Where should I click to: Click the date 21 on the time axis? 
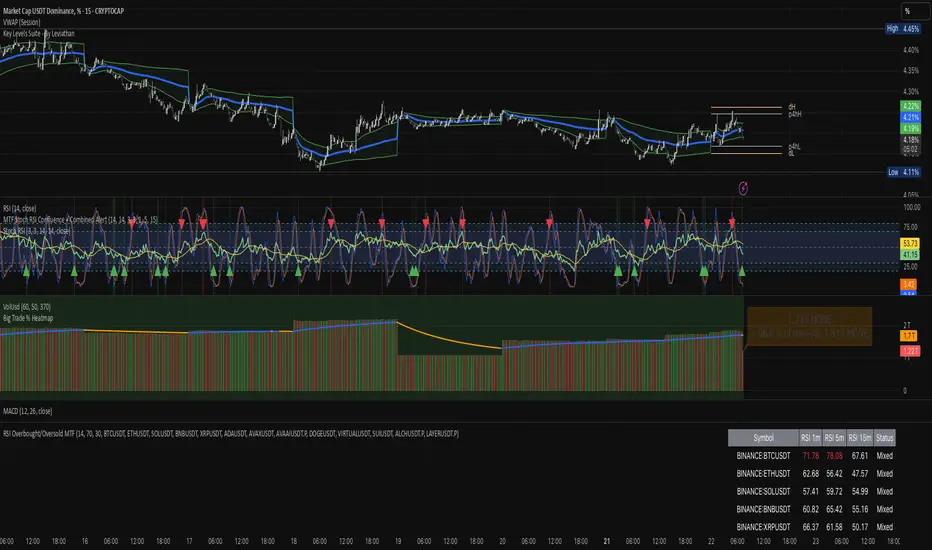click(x=605, y=536)
